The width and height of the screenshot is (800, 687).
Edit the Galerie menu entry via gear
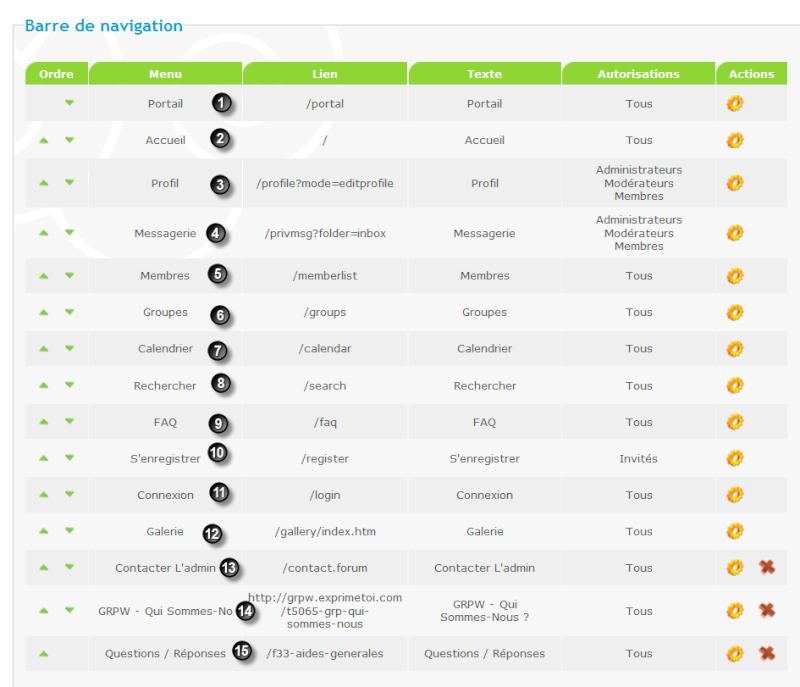pos(735,531)
